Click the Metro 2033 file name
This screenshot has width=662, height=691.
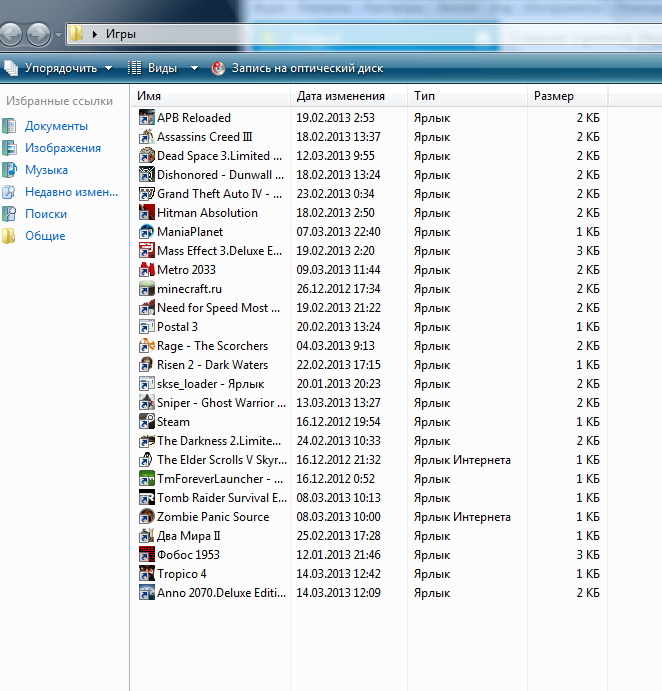[x=186, y=270]
